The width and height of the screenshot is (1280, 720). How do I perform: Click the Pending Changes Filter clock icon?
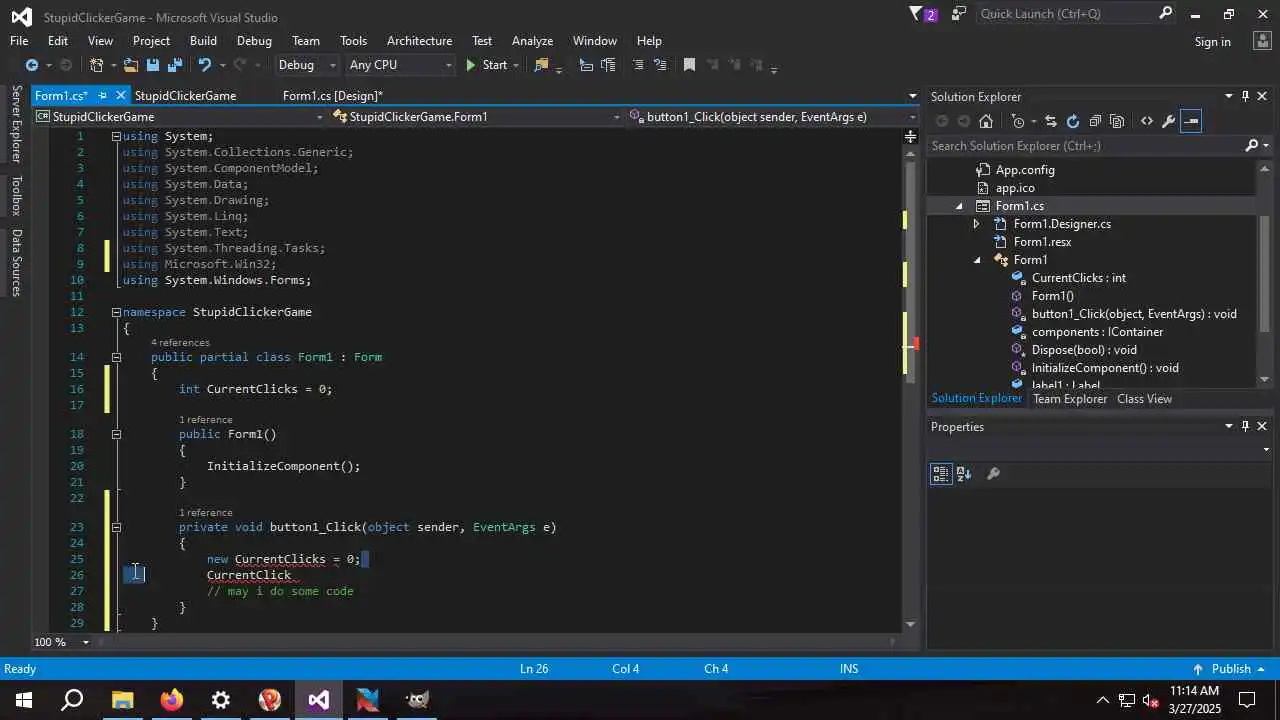1018,121
